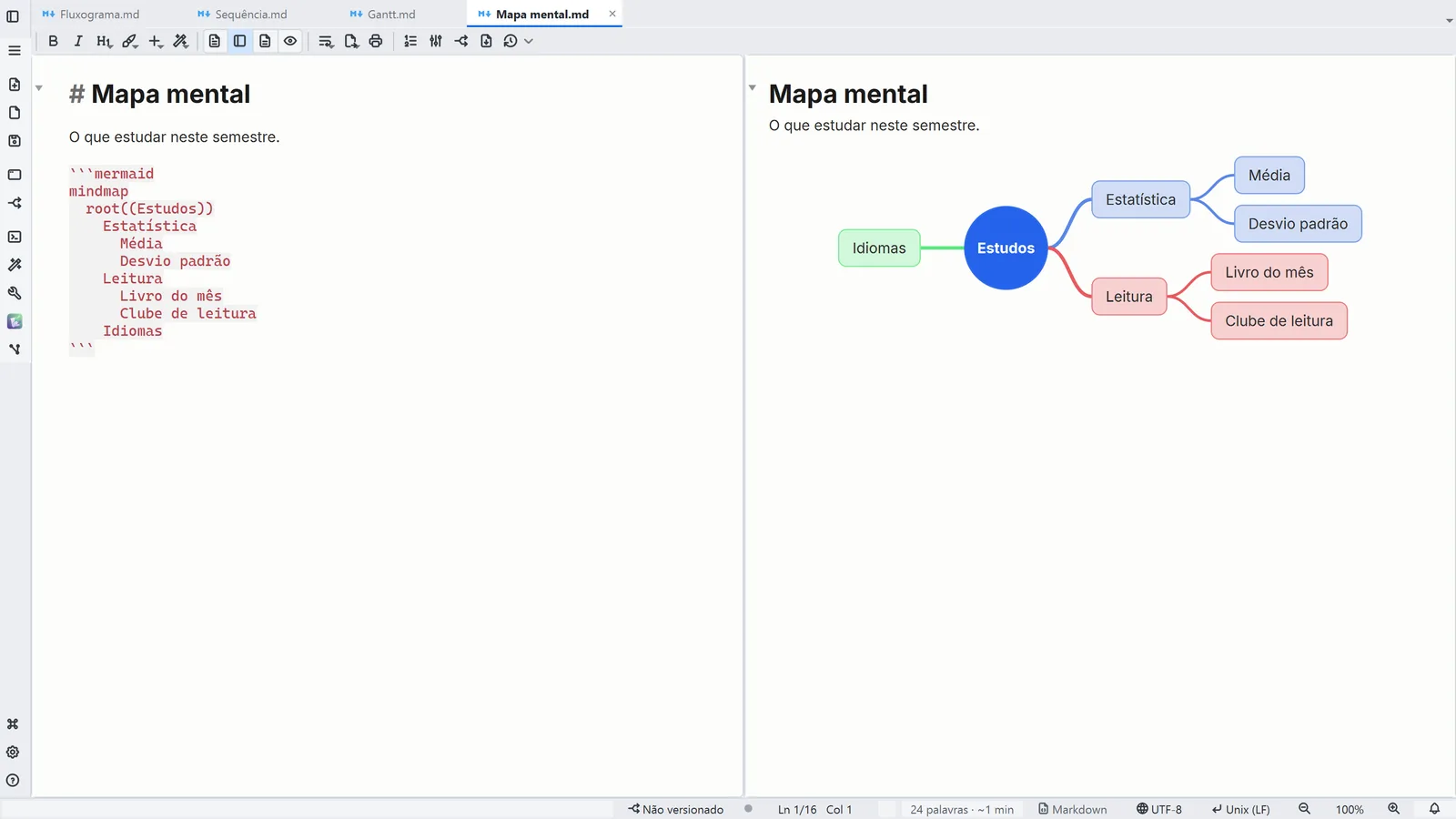This screenshot has width=1456, height=819.
Task: Toggle word wrap in the toolbar
Action: coord(326,41)
